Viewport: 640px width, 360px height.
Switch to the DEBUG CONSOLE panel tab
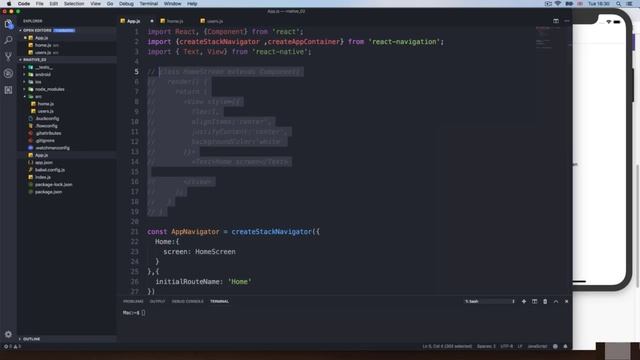coord(187,302)
